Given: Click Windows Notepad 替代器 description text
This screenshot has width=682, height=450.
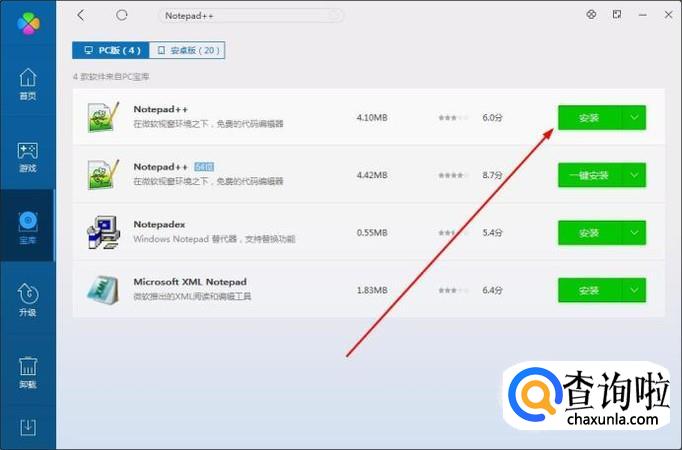Looking at the screenshot, I should (x=214, y=239).
